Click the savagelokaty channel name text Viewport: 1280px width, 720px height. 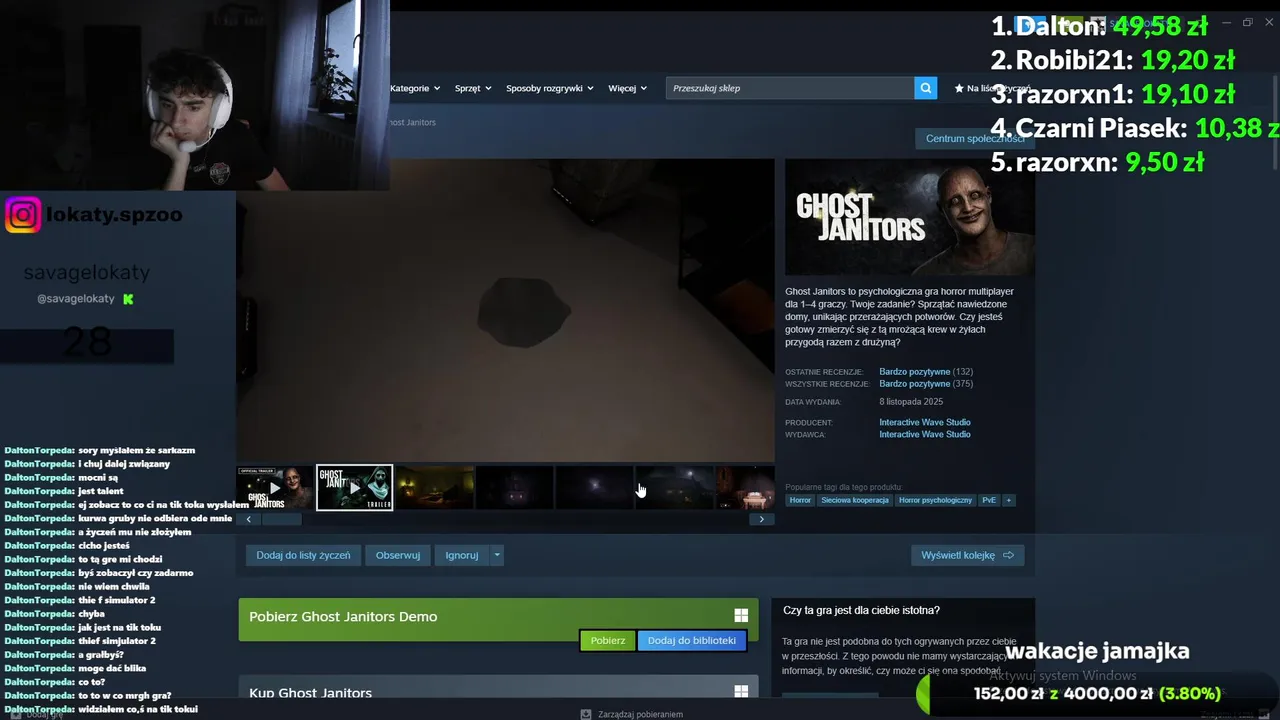pyautogui.click(x=87, y=272)
